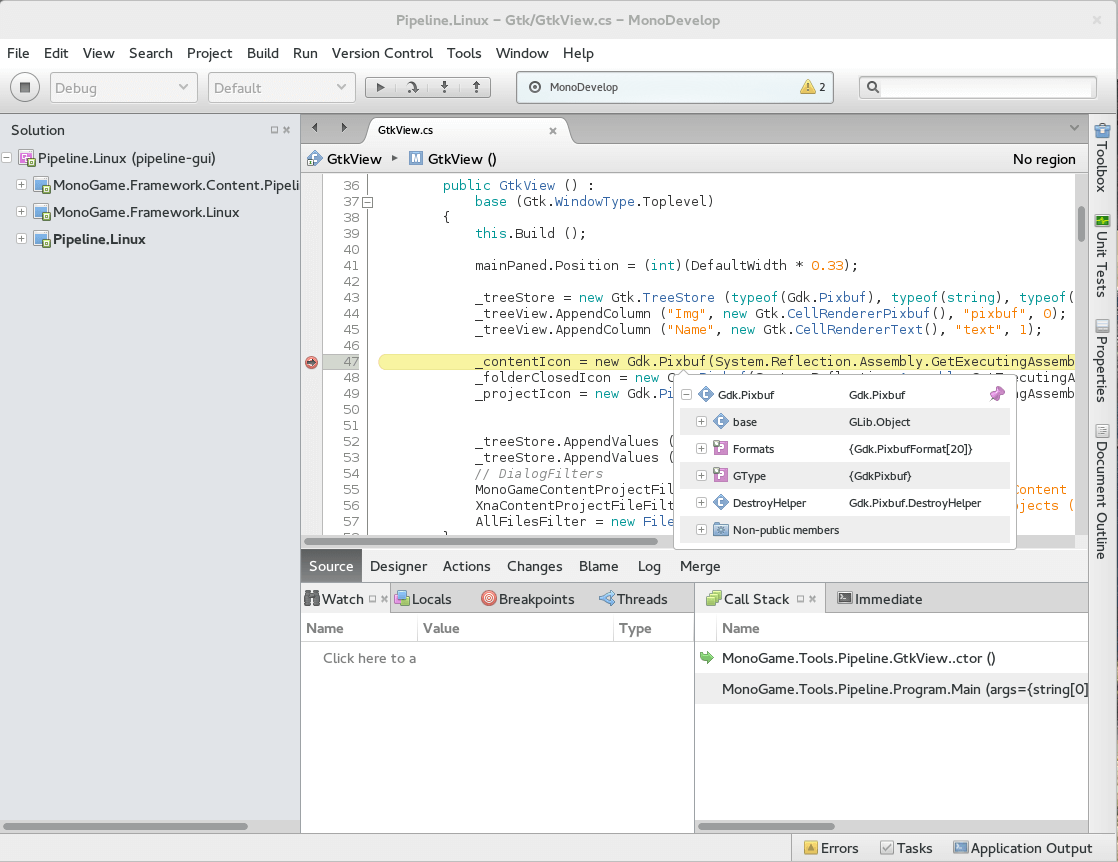Click the Step Into debugger icon
The image size is (1118, 862).
tap(445, 87)
